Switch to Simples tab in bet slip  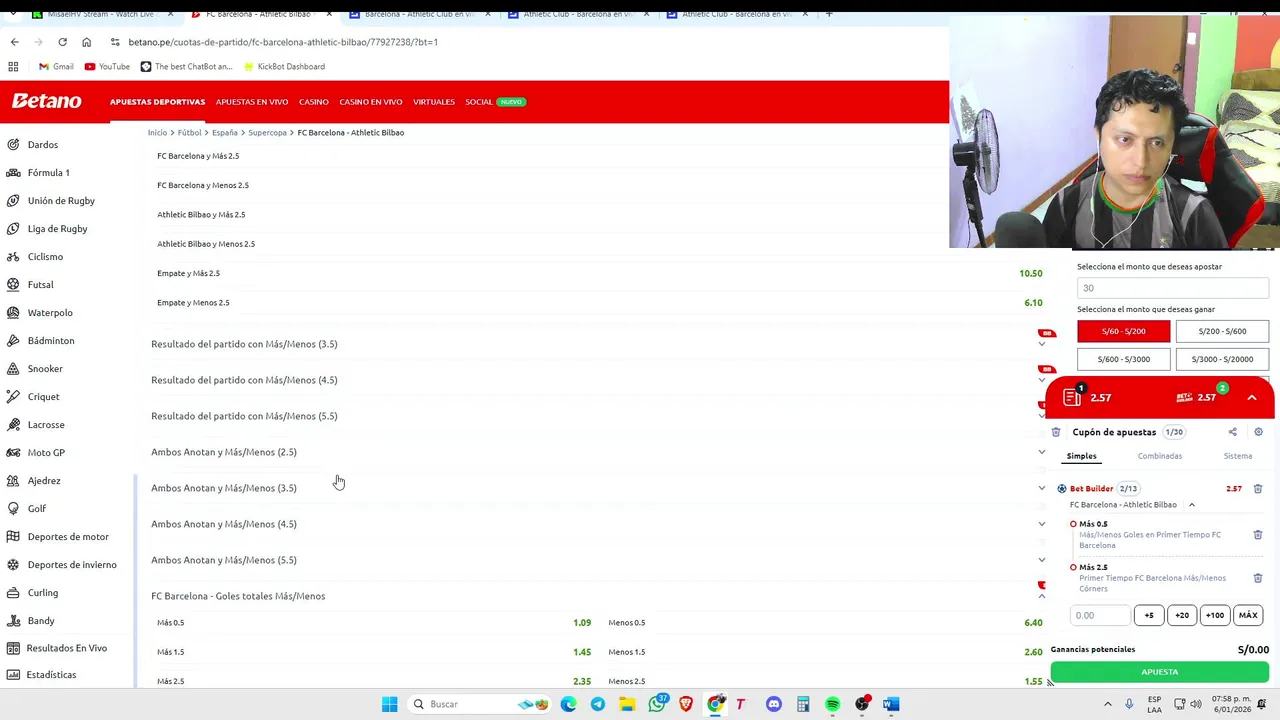[1081, 456]
